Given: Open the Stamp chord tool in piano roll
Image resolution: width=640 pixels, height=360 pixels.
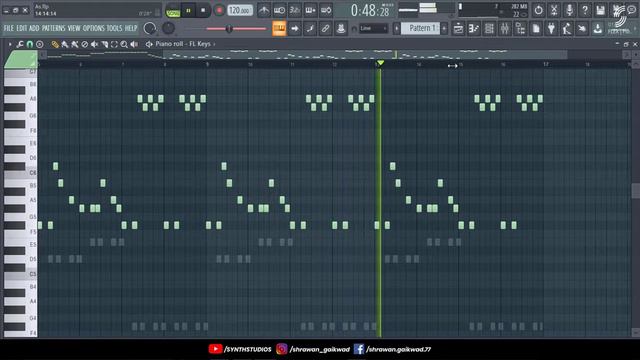Looking at the screenshot, I should tap(40, 44).
